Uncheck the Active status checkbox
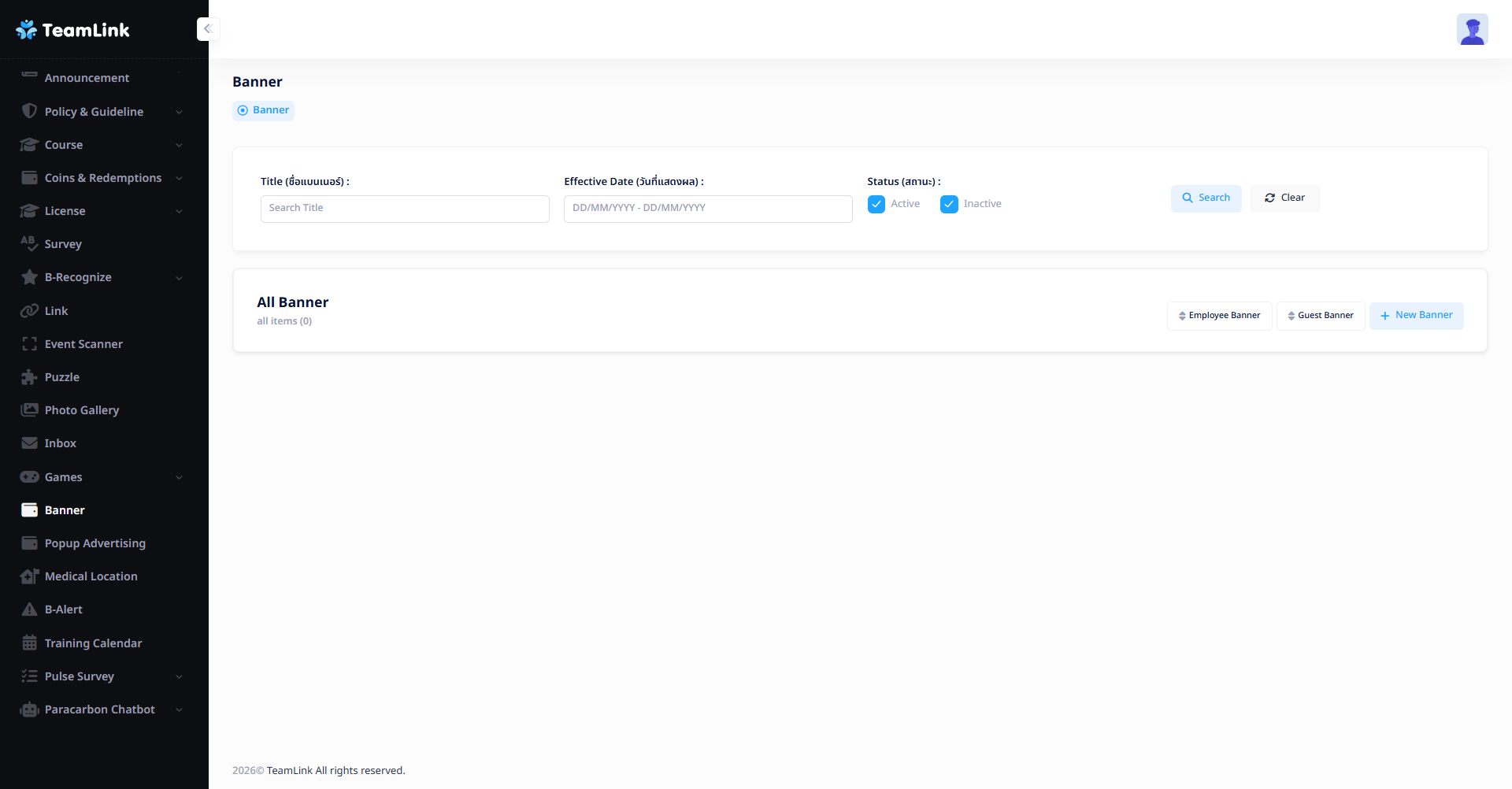This screenshot has width=1512, height=789. click(876, 205)
